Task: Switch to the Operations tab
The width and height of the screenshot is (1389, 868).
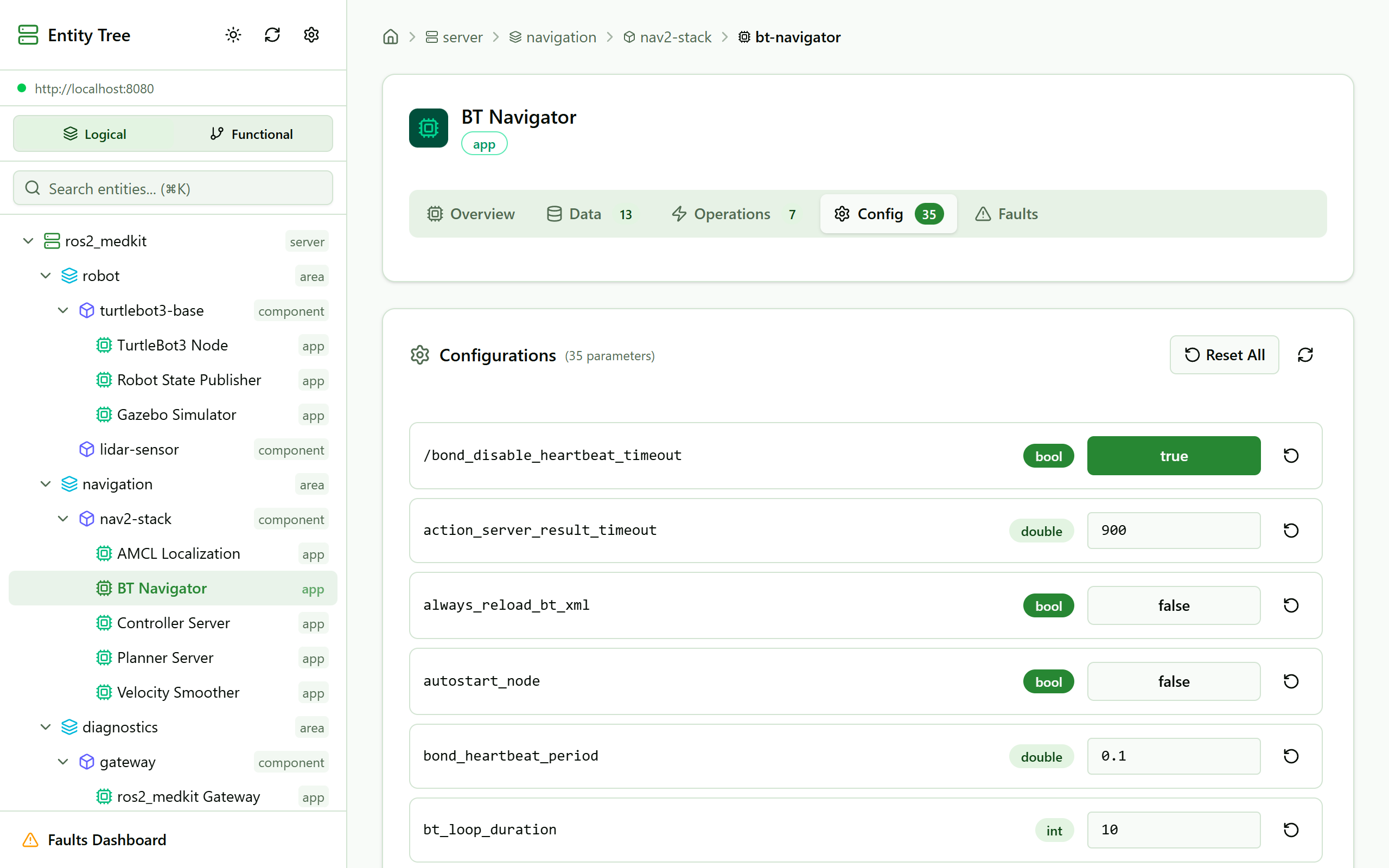Action: pos(732,214)
